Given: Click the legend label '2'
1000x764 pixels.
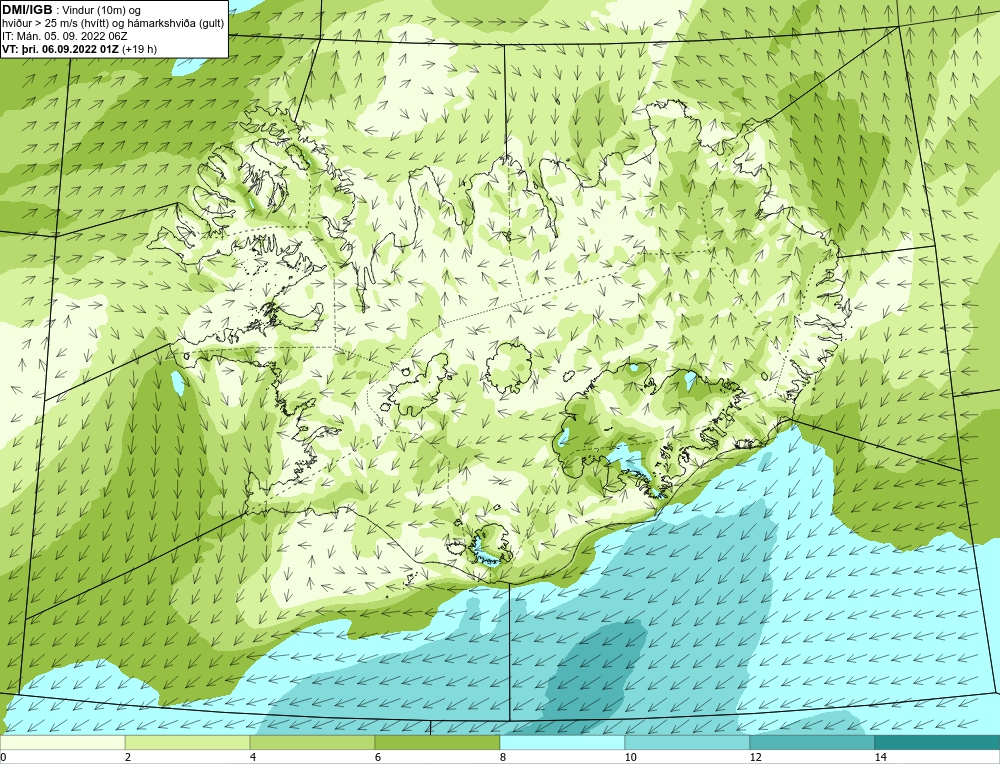Looking at the screenshot, I should [x=128, y=757].
